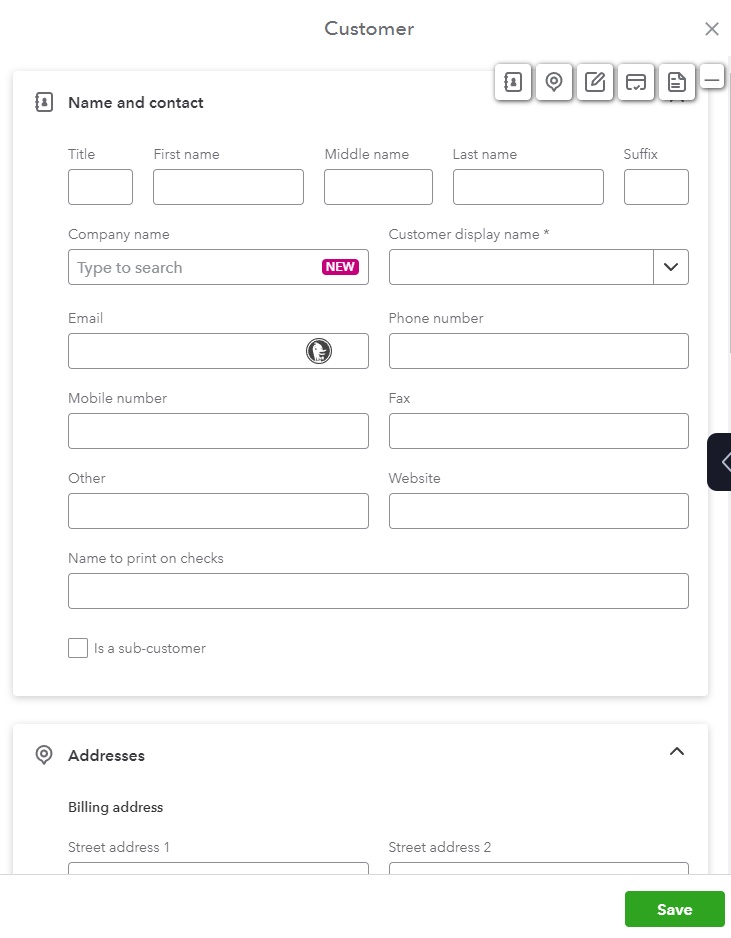Screen dimensions: 731x938
Task: Open the notes and attachments pencil icon
Action: coord(595,82)
